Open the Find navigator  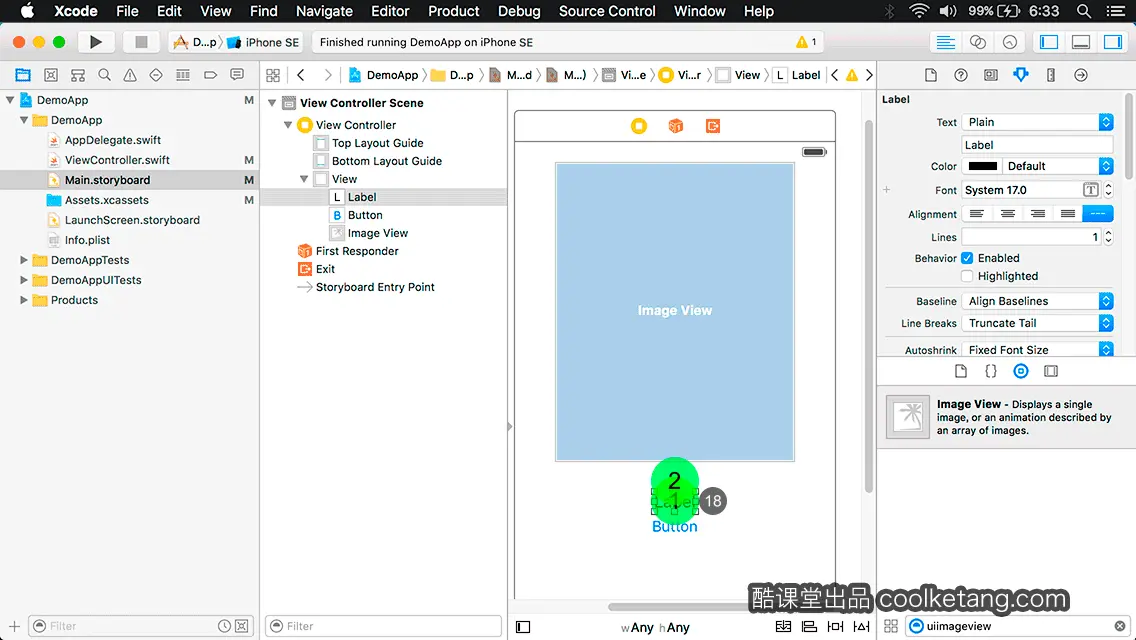click(104, 75)
